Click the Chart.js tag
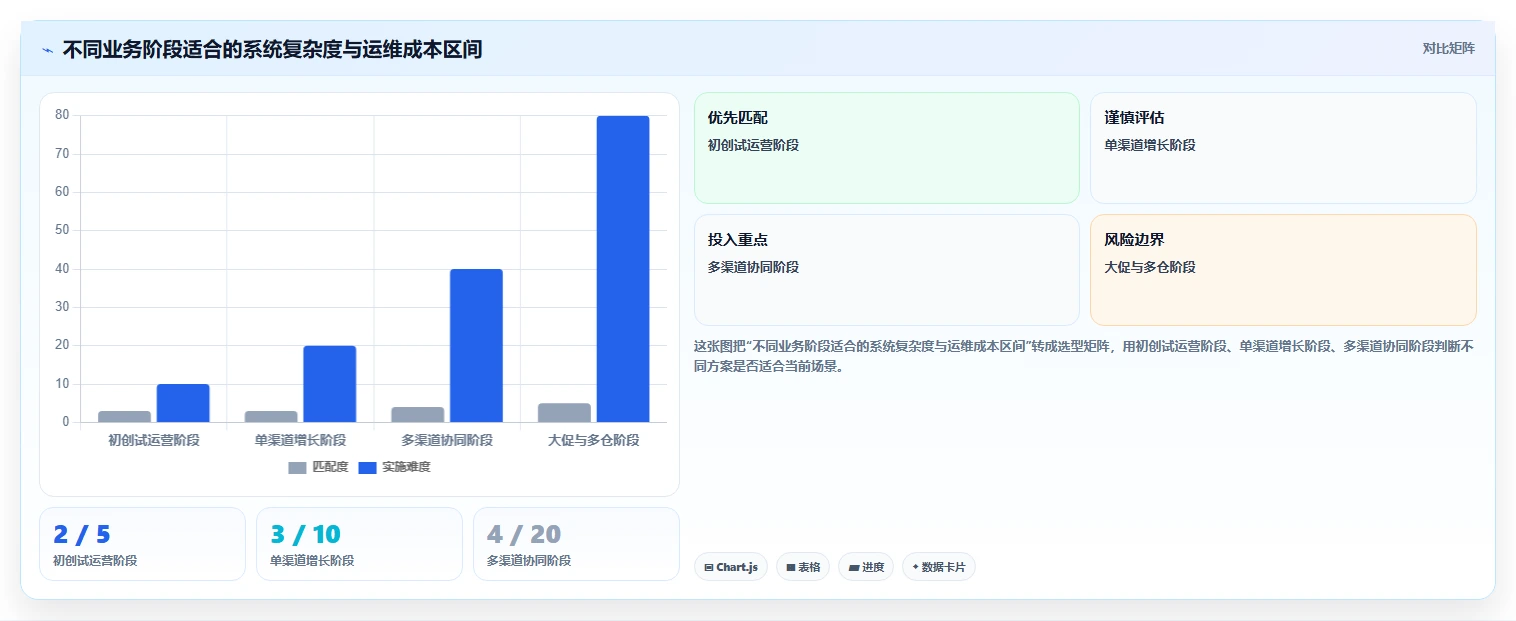 click(x=731, y=567)
